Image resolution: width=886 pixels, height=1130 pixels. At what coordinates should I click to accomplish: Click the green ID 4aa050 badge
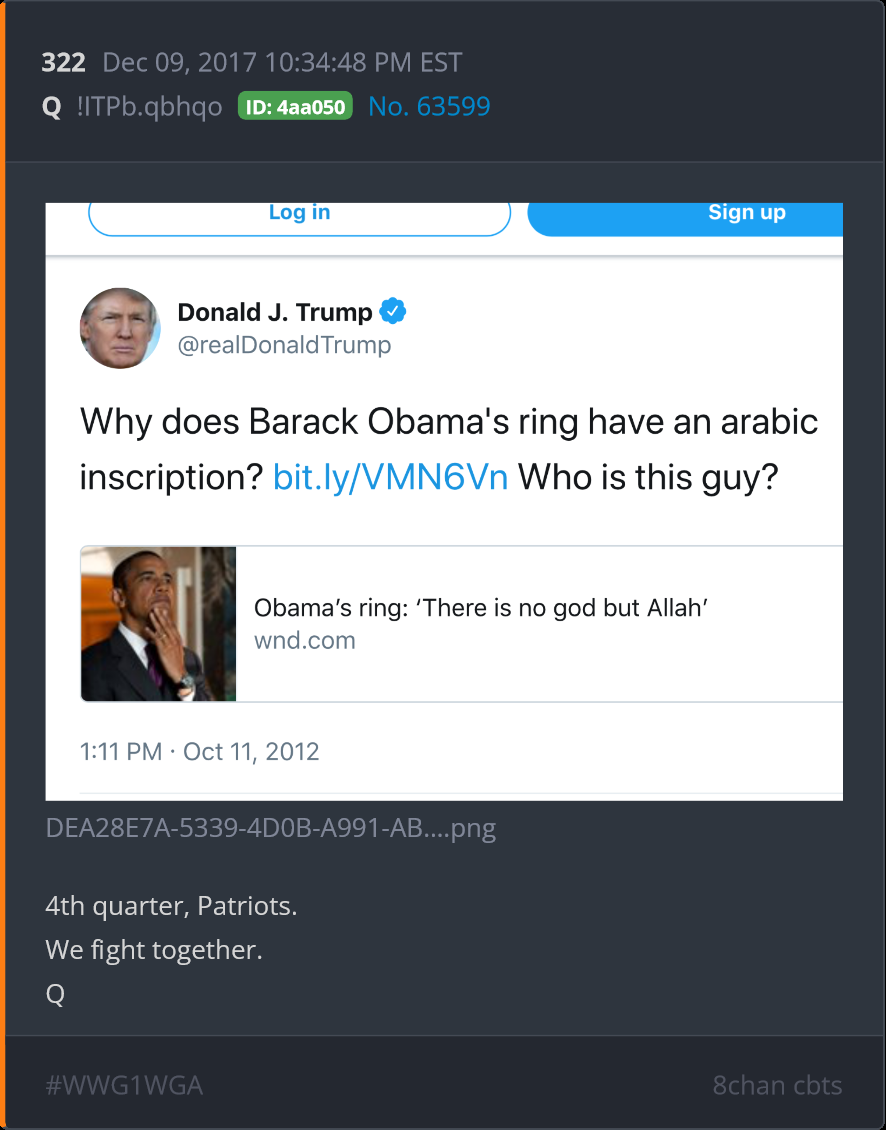coord(295,107)
